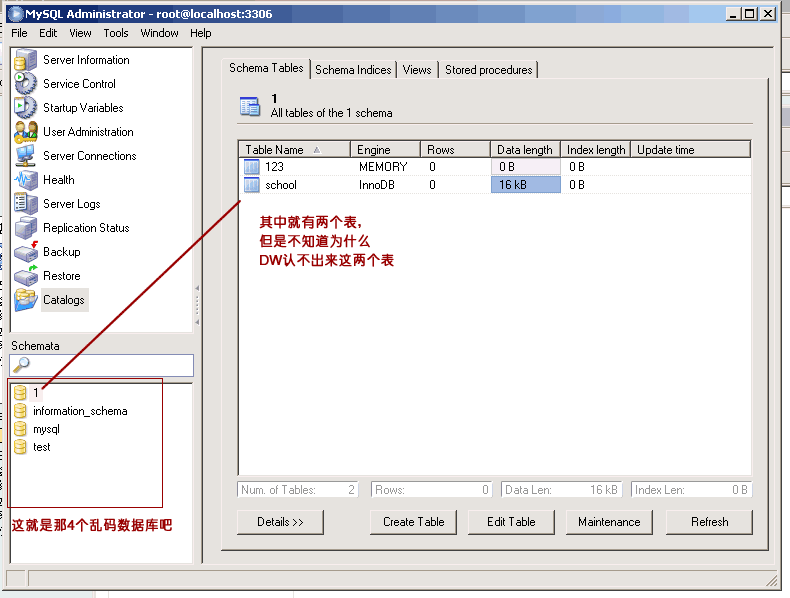The width and height of the screenshot is (790, 598).
Task: Switch to the Schema Indices tab
Action: pyautogui.click(x=353, y=70)
